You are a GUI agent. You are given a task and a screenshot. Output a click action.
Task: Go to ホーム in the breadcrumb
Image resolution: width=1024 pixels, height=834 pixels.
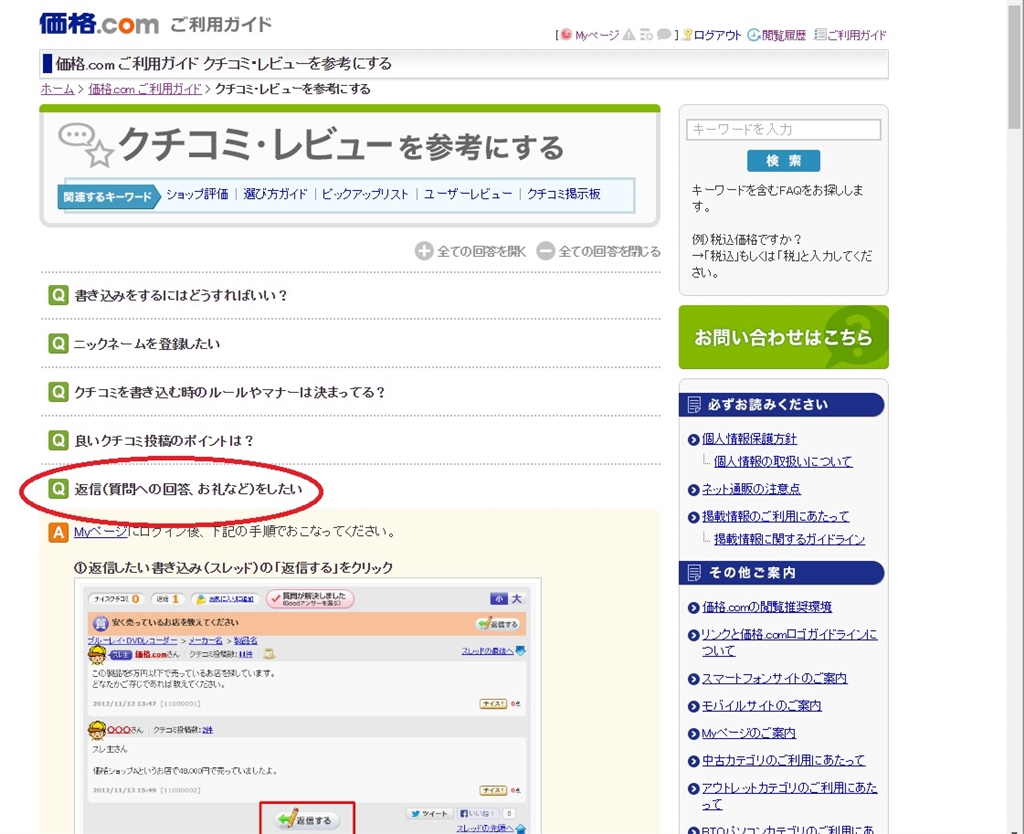(x=57, y=89)
